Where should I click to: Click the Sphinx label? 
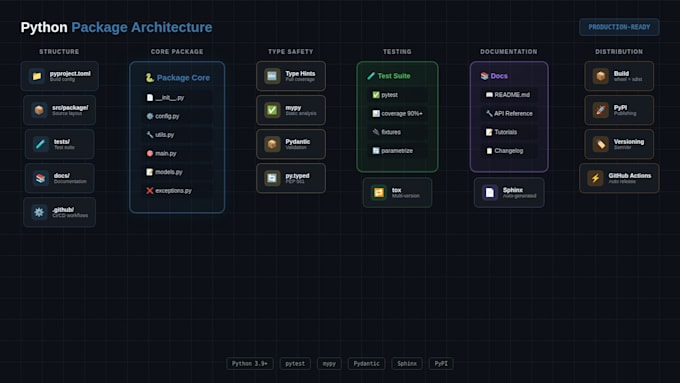pyautogui.click(x=513, y=190)
